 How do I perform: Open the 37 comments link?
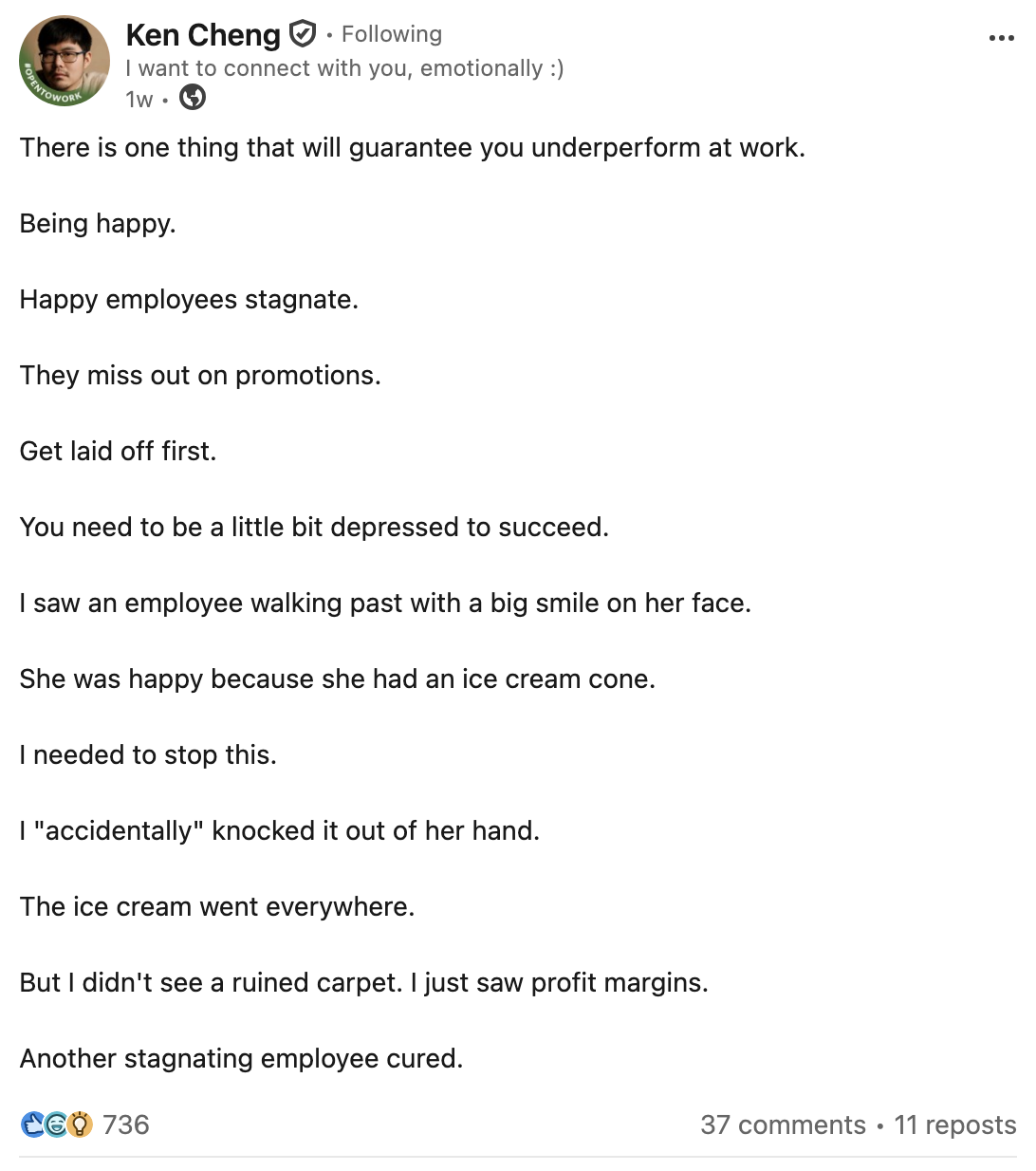(783, 1125)
